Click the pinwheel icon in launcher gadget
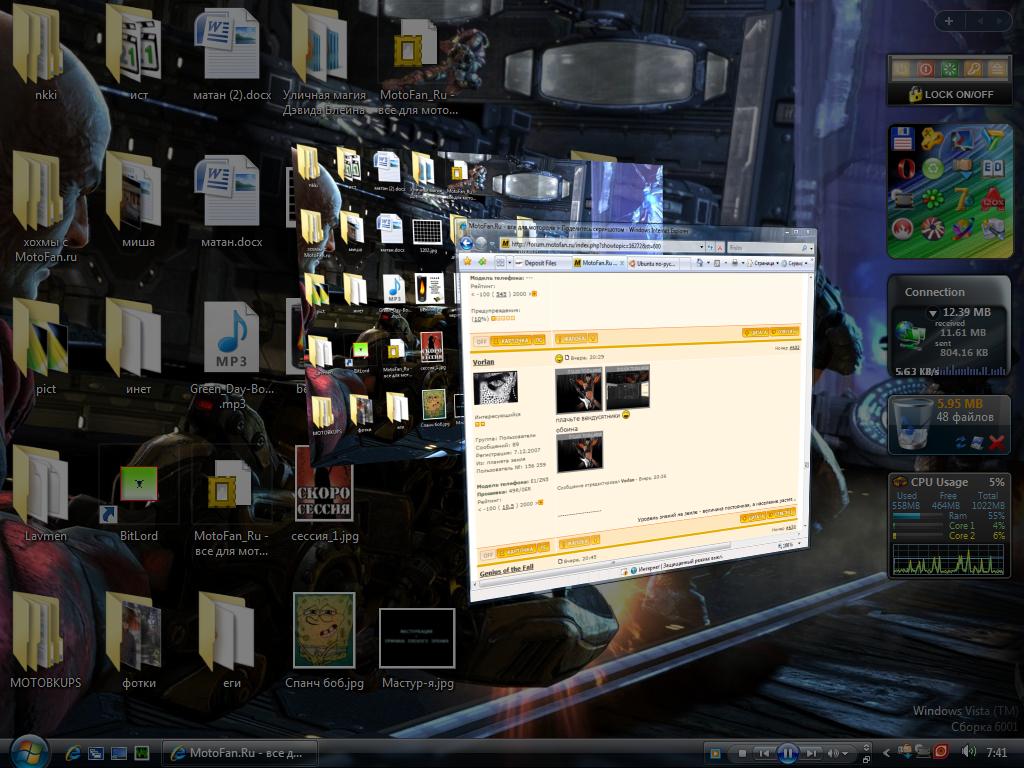Screen dimensions: 1024x768 pyautogui.click(x=932, y=229)
